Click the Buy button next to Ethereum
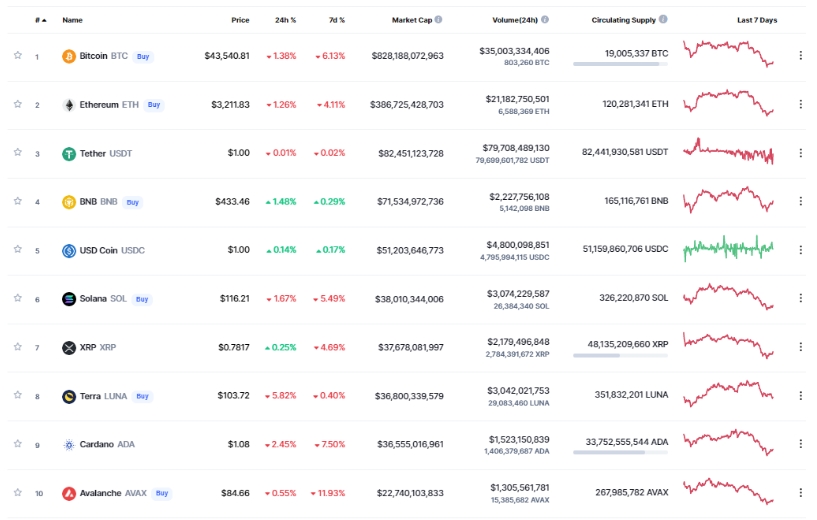The height and width of the screenshot is (520, 817). (154, 105)
